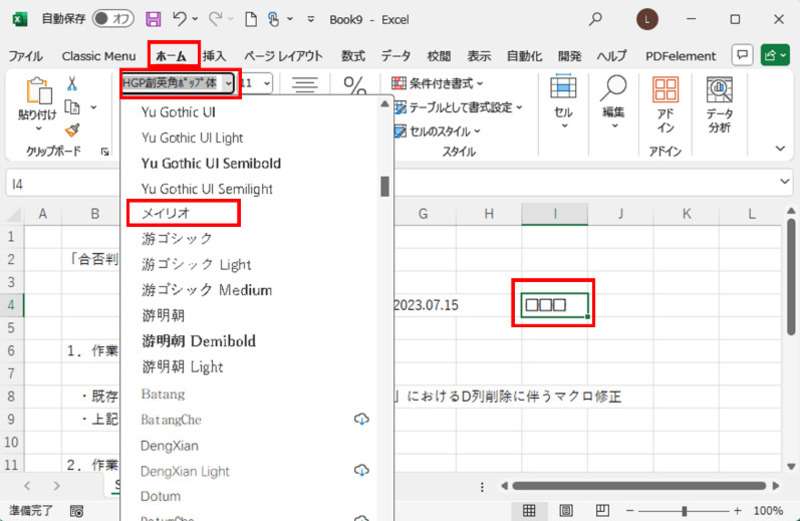This screenshot has height=521, width=800.
Task: Click the Format Painter brush icon
Action: [72, 131]
